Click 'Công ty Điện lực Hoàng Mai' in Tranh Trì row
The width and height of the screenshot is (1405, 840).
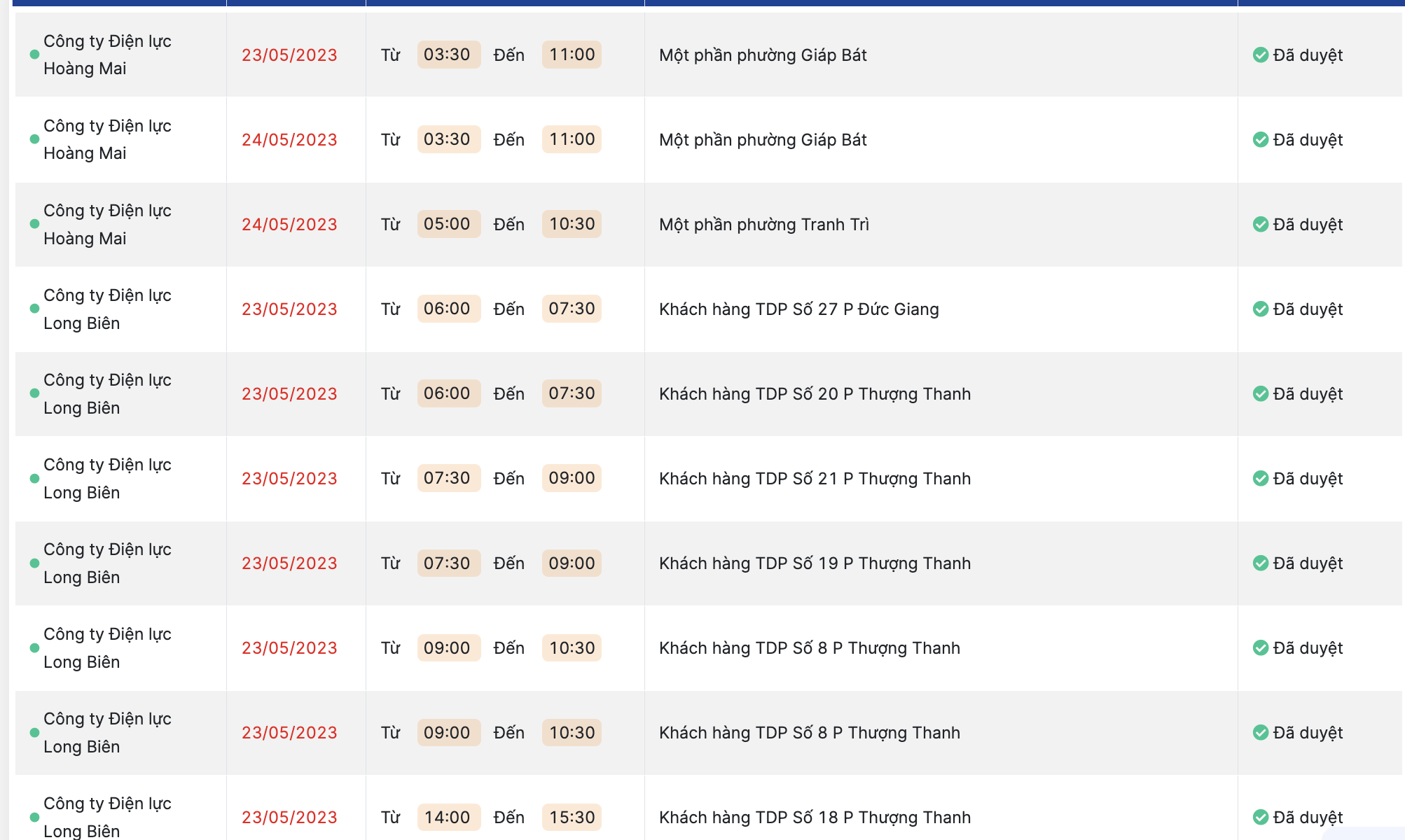(107, 224)
